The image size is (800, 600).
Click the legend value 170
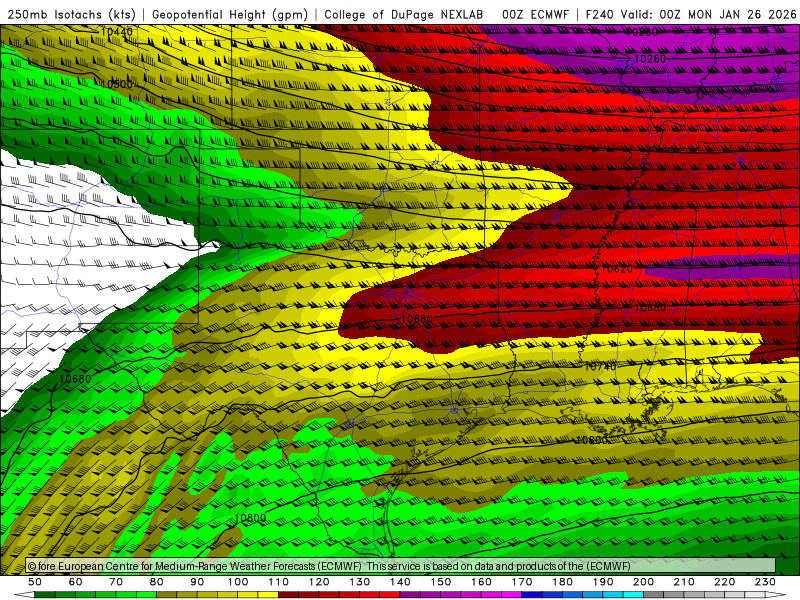pos(522,582)
